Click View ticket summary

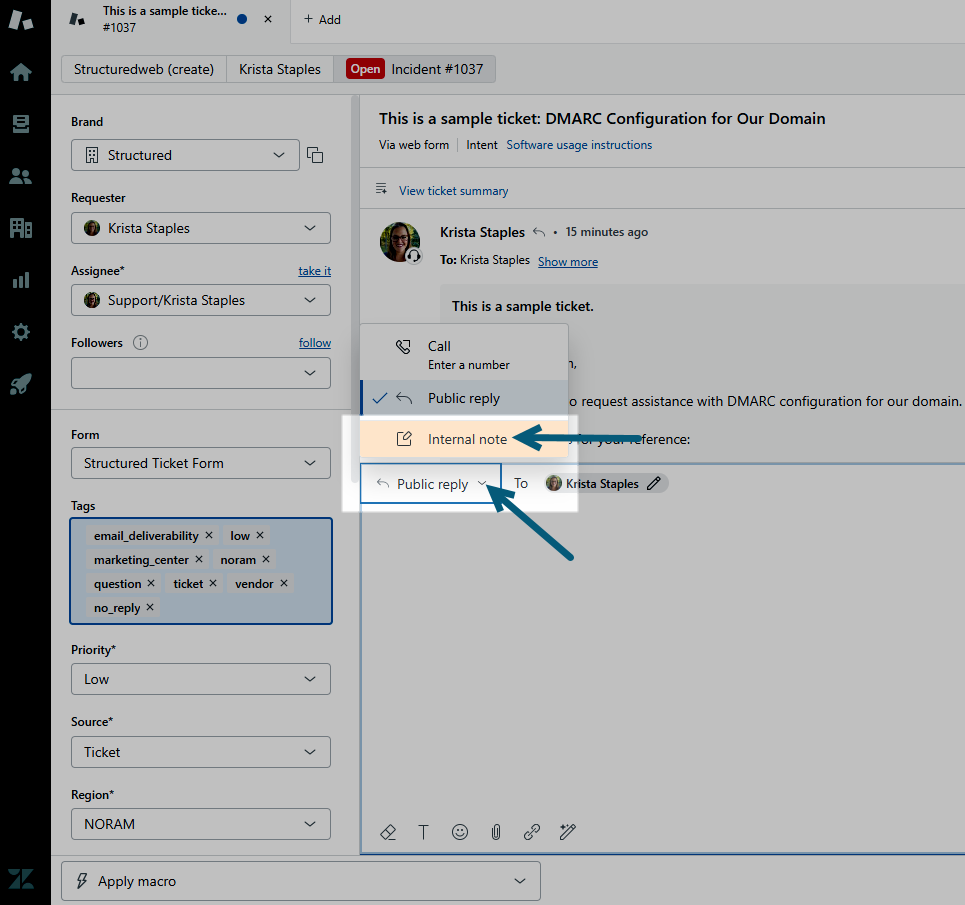pos(453,191)
